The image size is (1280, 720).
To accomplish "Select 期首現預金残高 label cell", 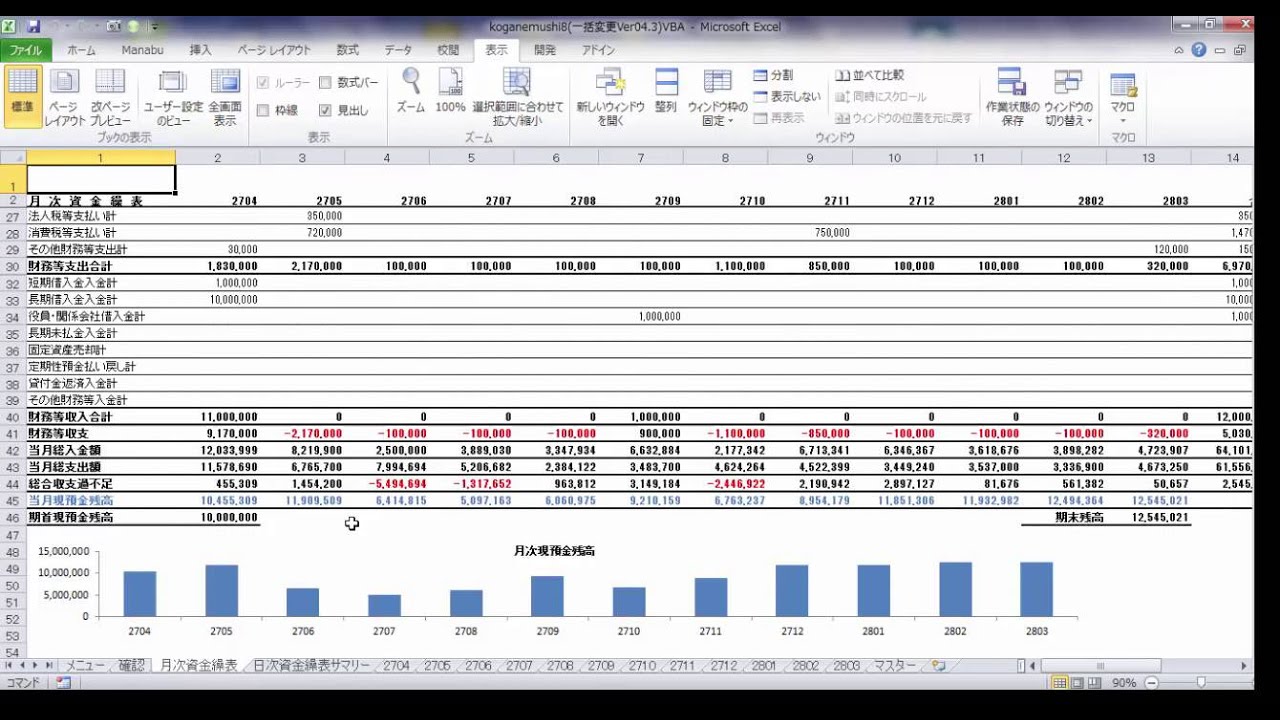I will tap(70, 517).
